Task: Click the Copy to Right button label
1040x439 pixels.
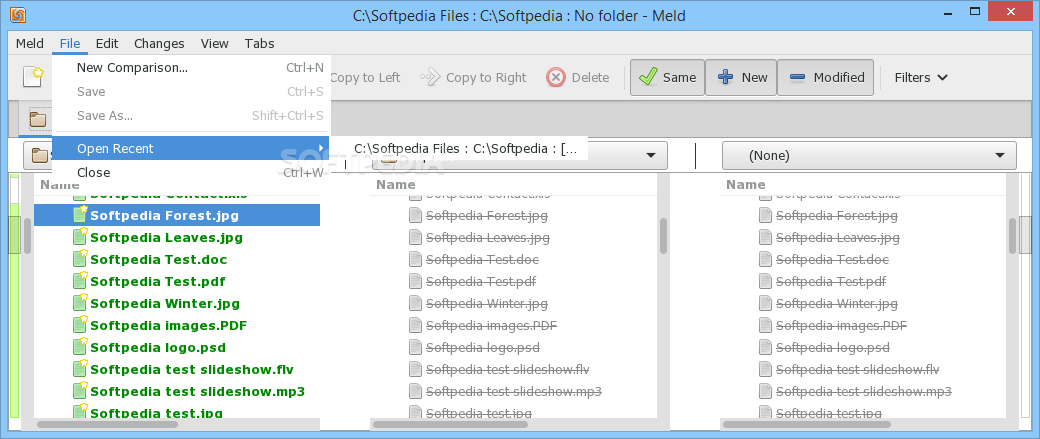Action: click(486, 78)
